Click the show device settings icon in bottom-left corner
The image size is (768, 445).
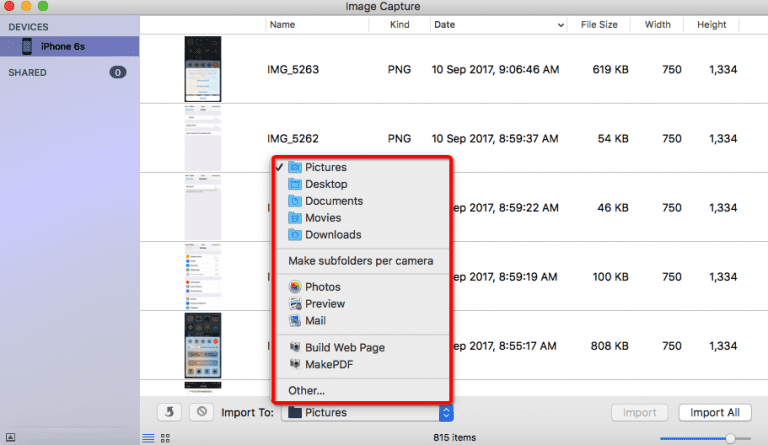tap(12, 437)
